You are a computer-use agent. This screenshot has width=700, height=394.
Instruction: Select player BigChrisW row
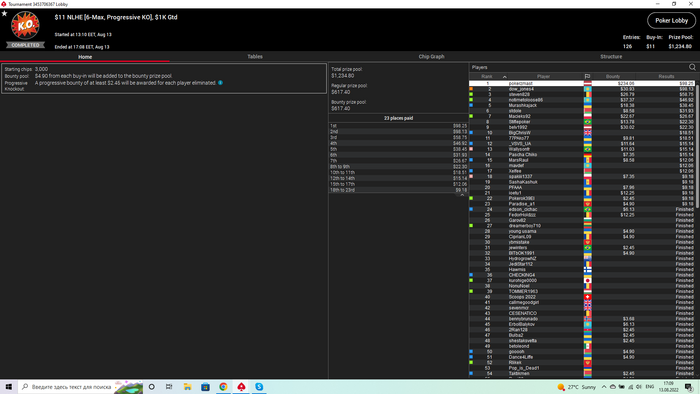pyautogui.click(x=582, y=133)
